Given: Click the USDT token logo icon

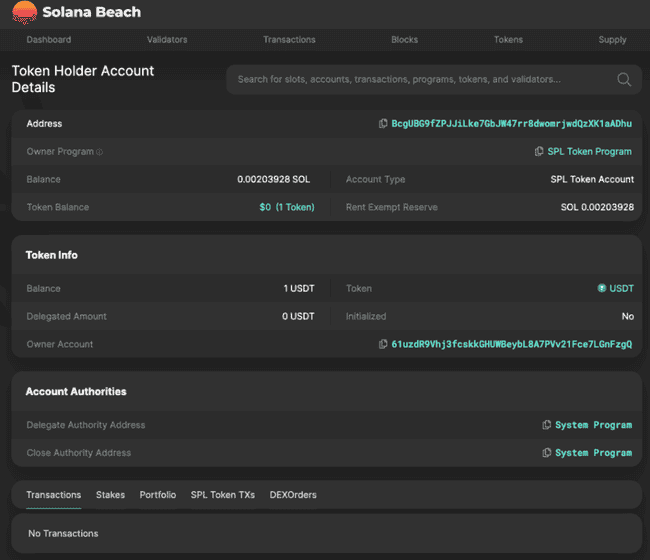Looking at the screenshot, I should point(601,288).
